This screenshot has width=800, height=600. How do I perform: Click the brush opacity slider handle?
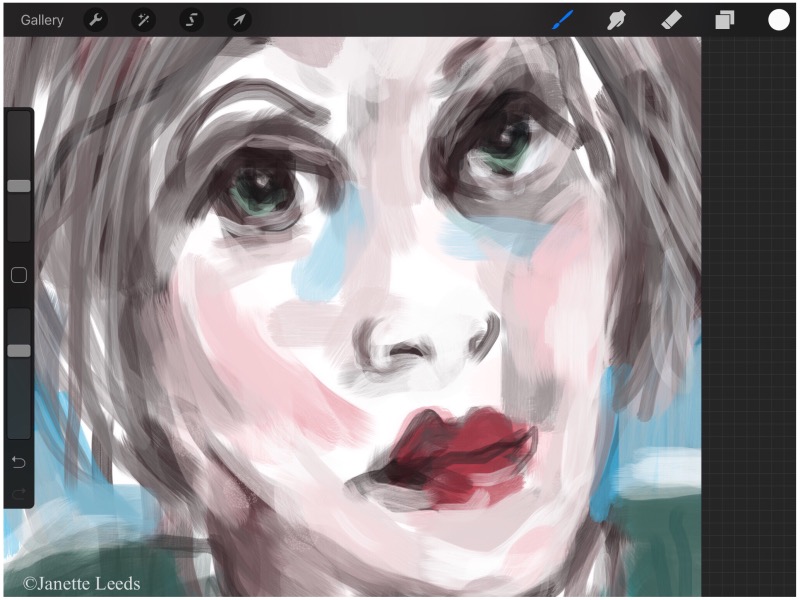tap(19, 350)
